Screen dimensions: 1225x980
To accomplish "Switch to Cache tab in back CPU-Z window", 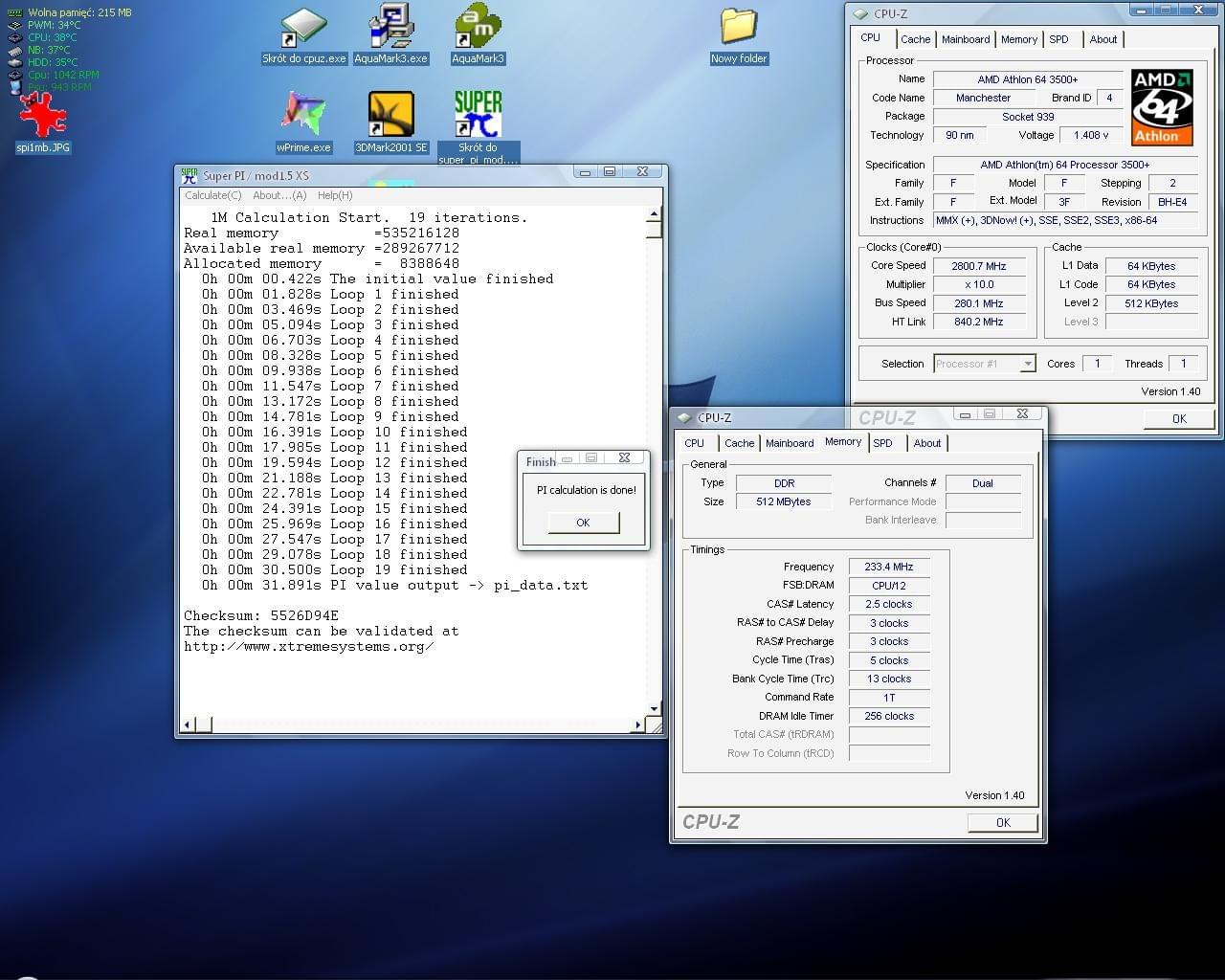I will [x=915, y=39].
